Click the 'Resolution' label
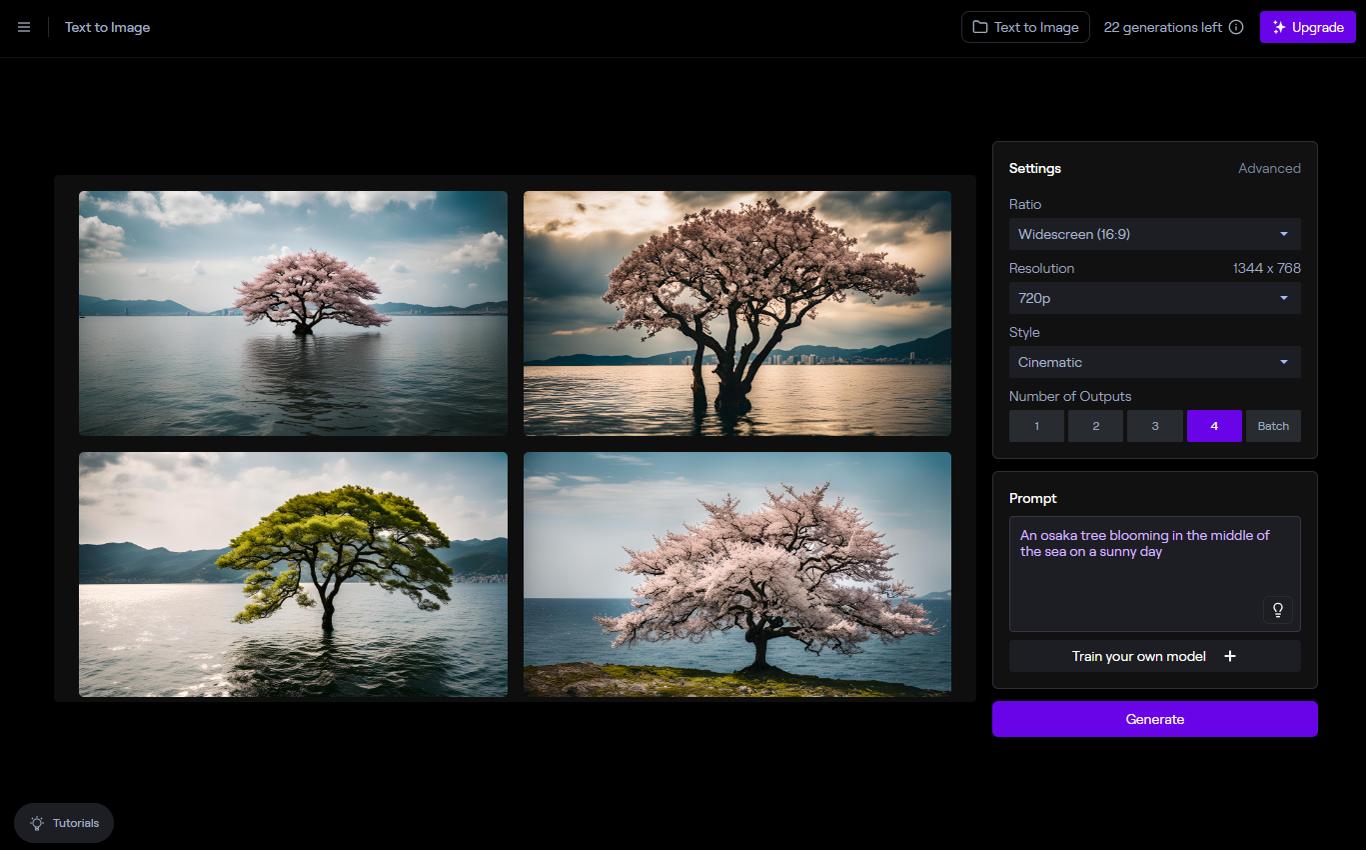The image size is (1366, 850). tap(1042, 268)
